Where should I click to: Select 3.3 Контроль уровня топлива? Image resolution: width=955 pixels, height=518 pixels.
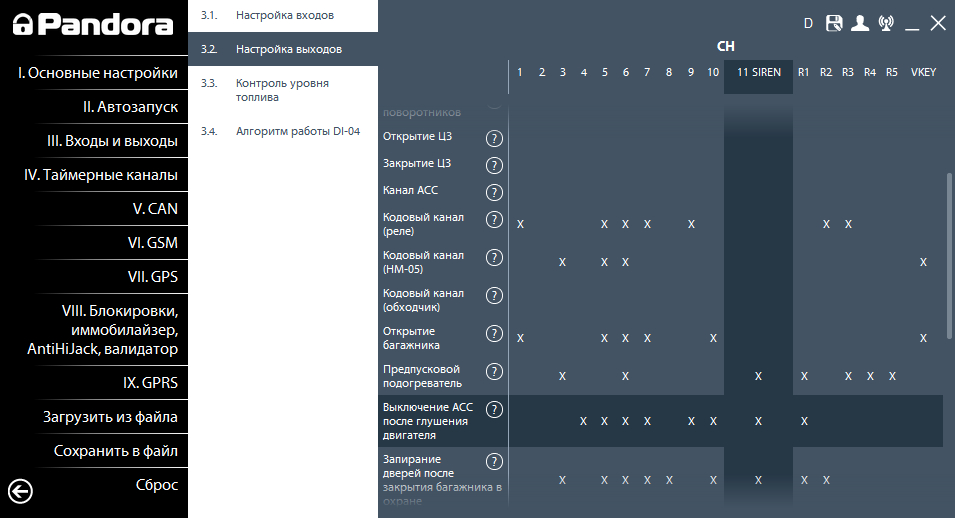pyautogui.click(x=282, y=90)
